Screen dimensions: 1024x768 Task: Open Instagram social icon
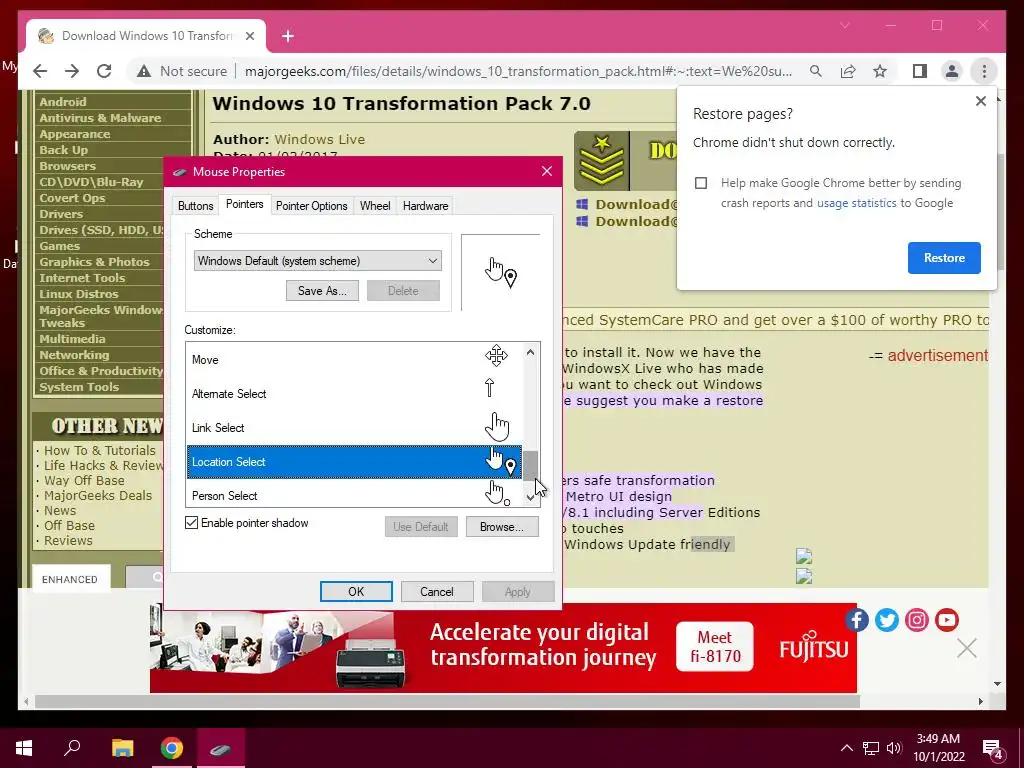pyautogui.click(x=916, y=619)
